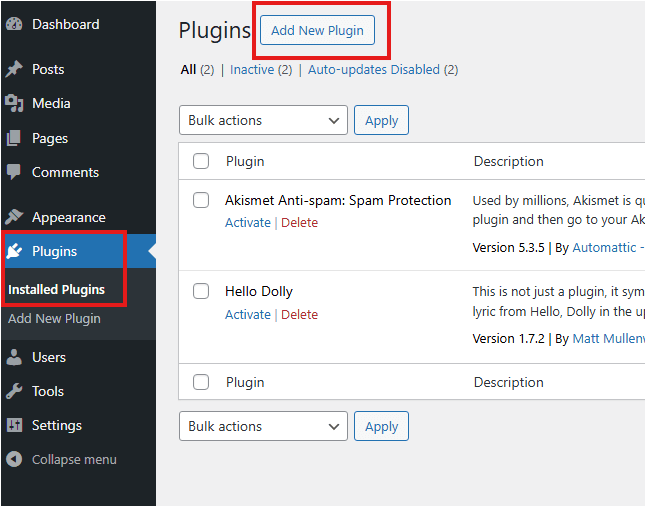This screenshot has width=645, height=506.
Task: Click the Plugins plug icon
Action: 14,251
